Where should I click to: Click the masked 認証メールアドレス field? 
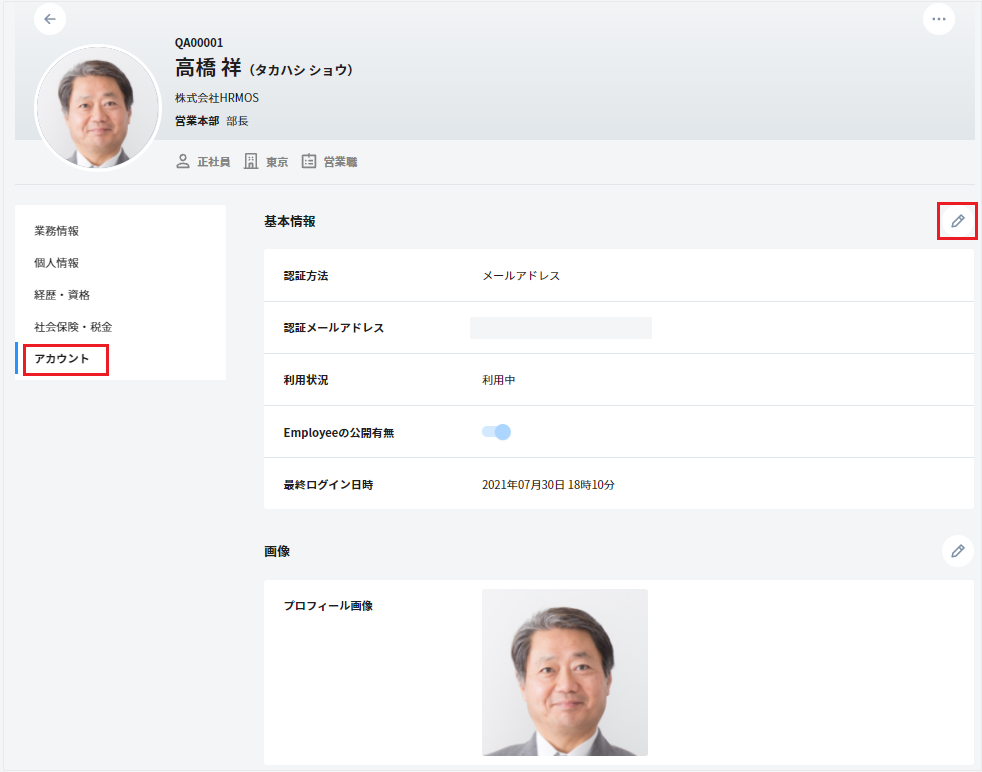click(x=560, y=328)
